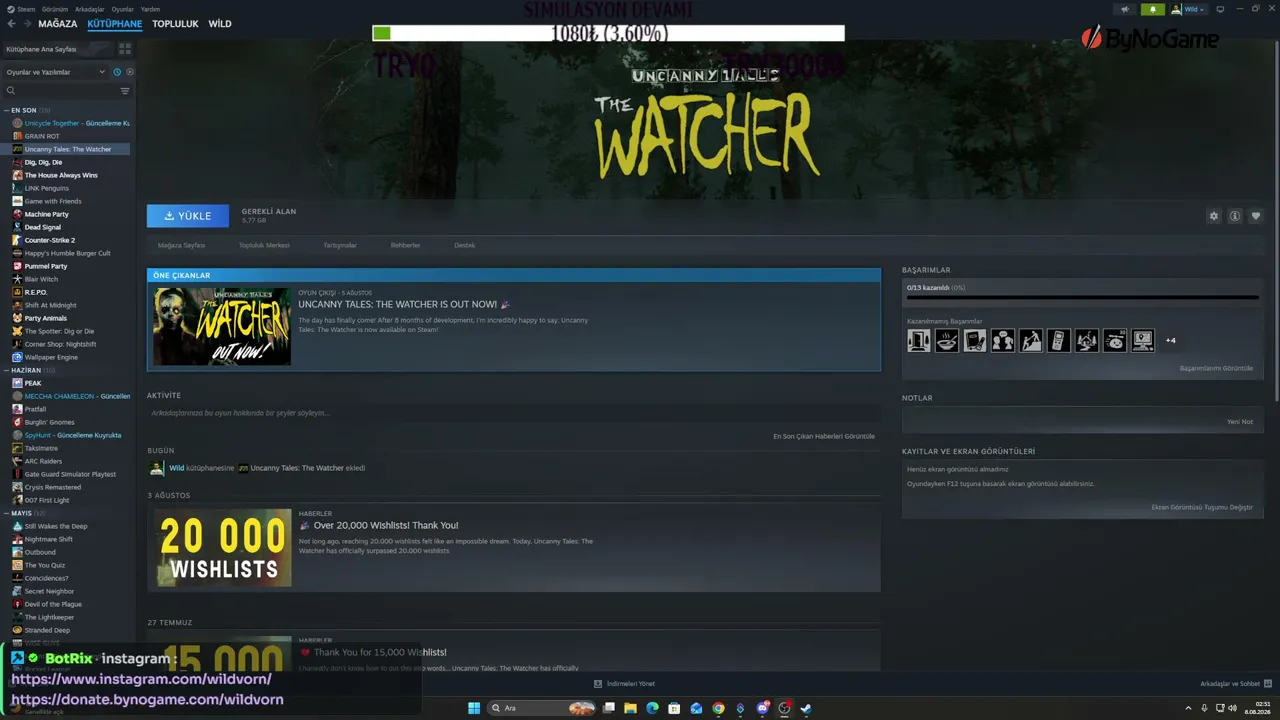Screen dimensions: 1280x720
Task: Click the ready-to-play filter icon
Action: (130, 72)
